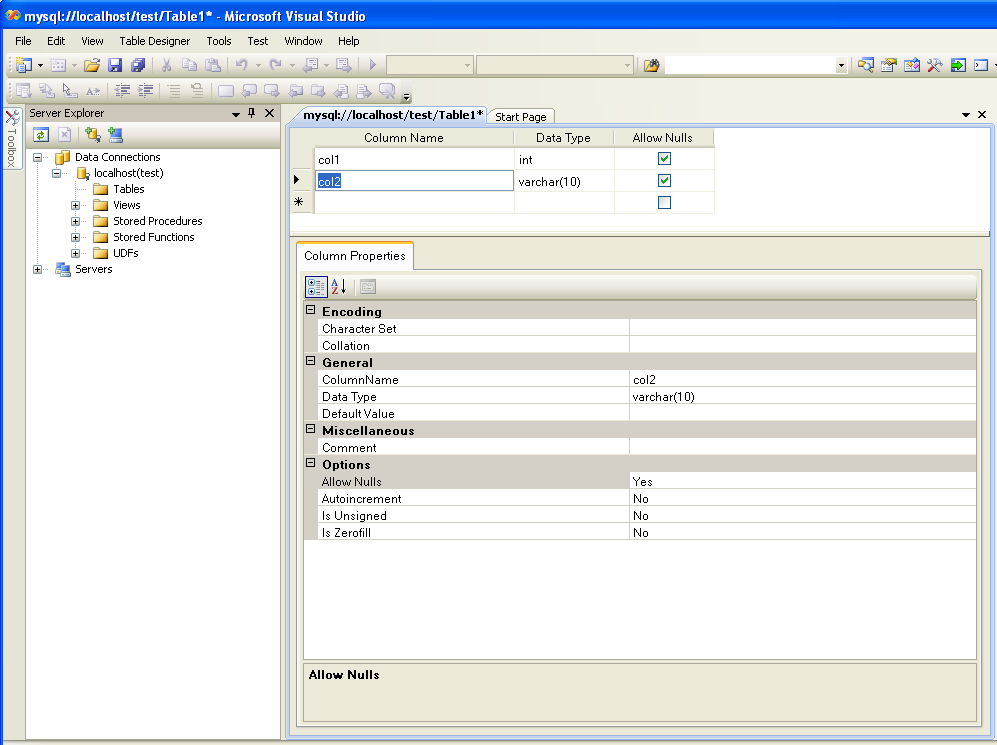Image resolution: width=997 pixels, height=745 pixels.
Task: Select the Tables folder in Server Explorer
Action: pos(128,189)
